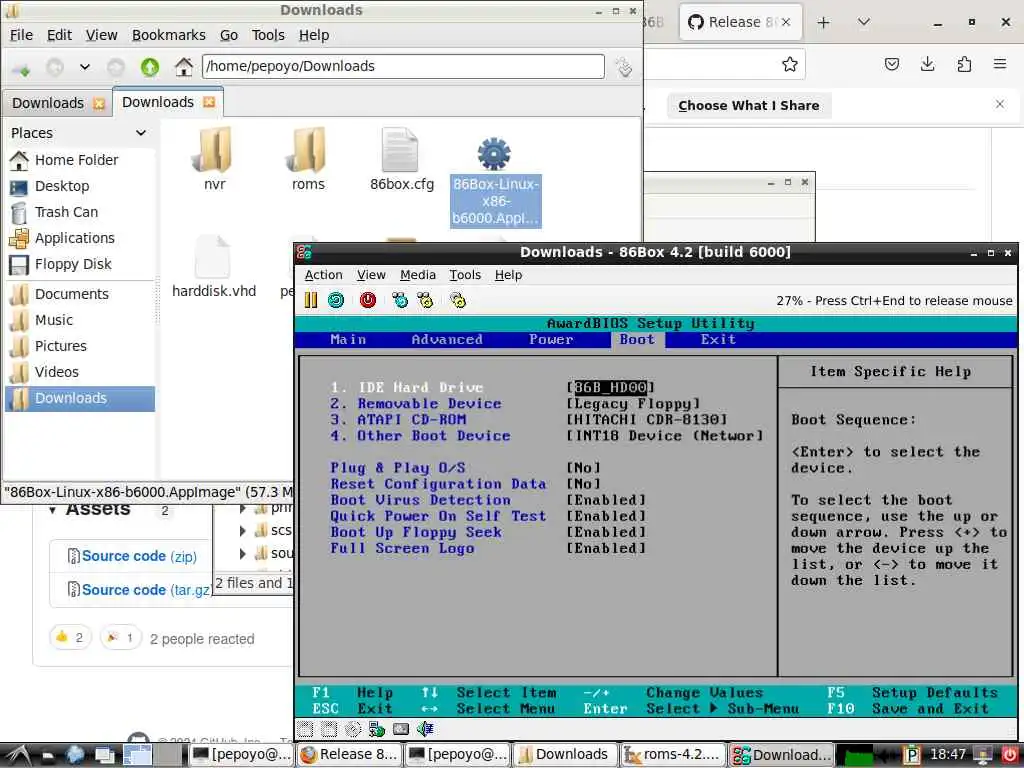This screenshot has height=768, width=1024.
Task: Open the Tools menu in 86Box
Action: point(465,275)
